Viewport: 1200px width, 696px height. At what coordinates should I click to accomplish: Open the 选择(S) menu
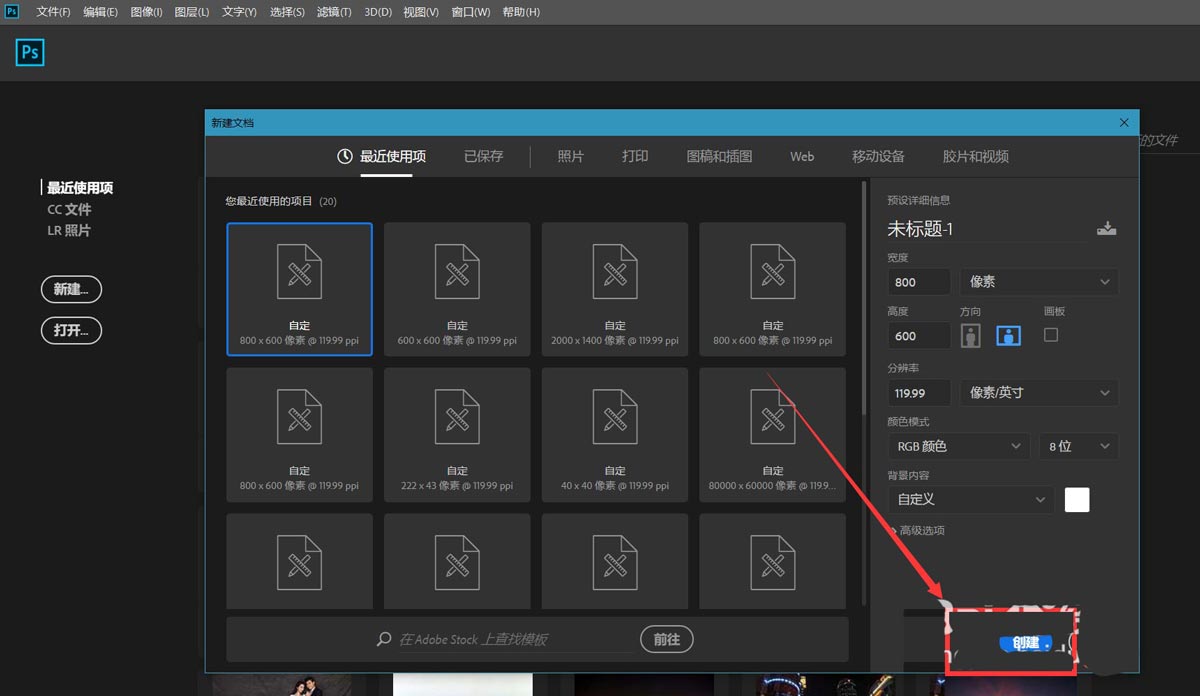(x=287, y=12)
